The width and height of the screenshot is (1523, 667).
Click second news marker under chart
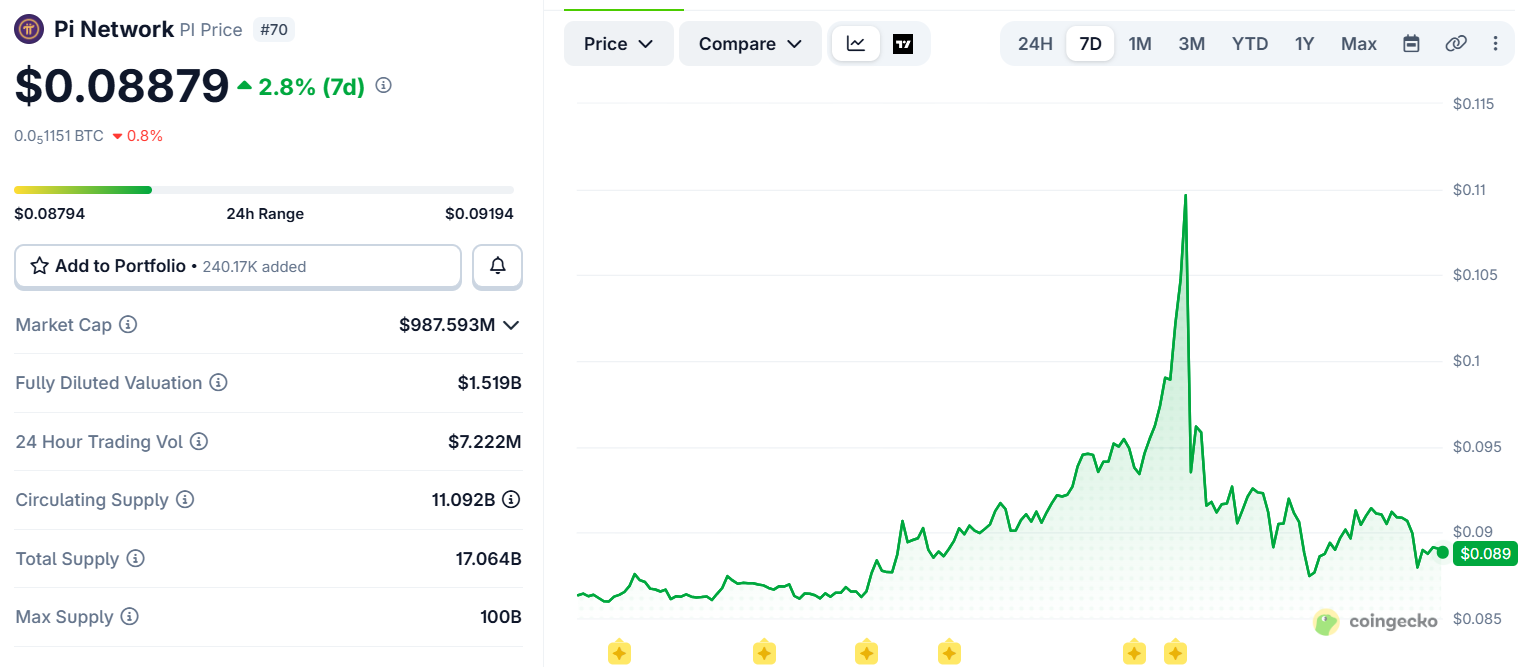pyautogui.click(x=764, y=653)
